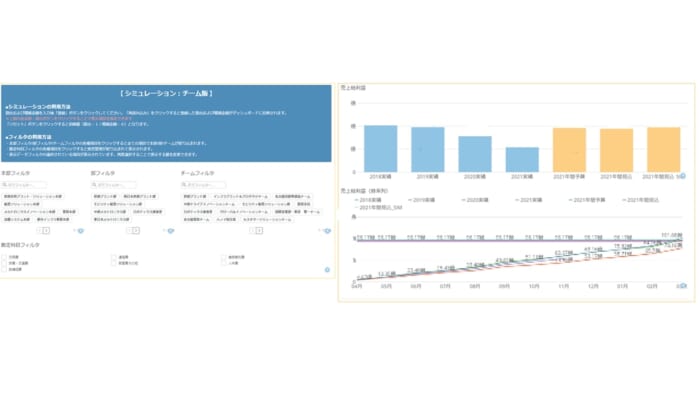Open settings gear under 部フィルタ chips
700x394 pixels.
[x=171, y=231]
